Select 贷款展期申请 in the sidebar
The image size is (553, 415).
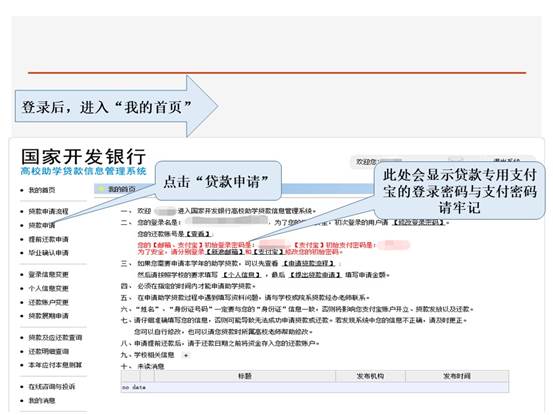(x=48, y=316)
